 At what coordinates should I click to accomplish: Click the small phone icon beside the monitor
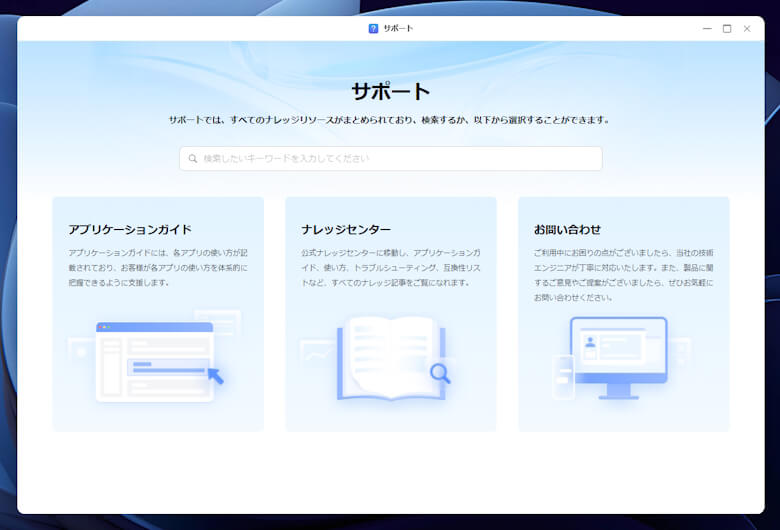pos(563,376)
